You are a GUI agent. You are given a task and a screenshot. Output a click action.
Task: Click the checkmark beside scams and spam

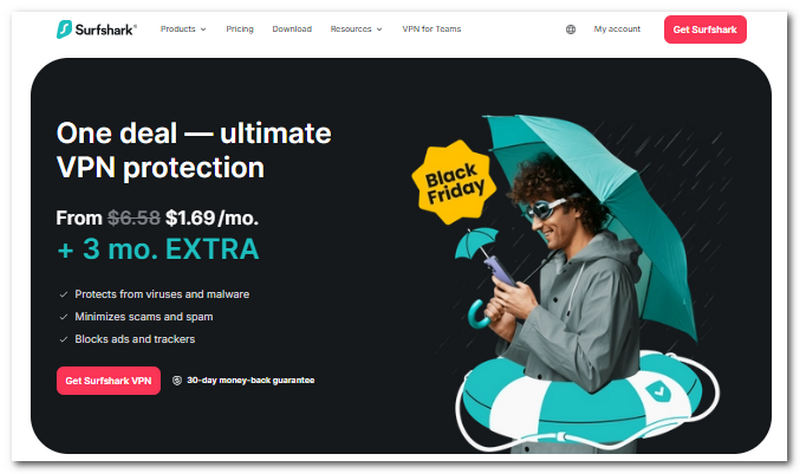63,317
